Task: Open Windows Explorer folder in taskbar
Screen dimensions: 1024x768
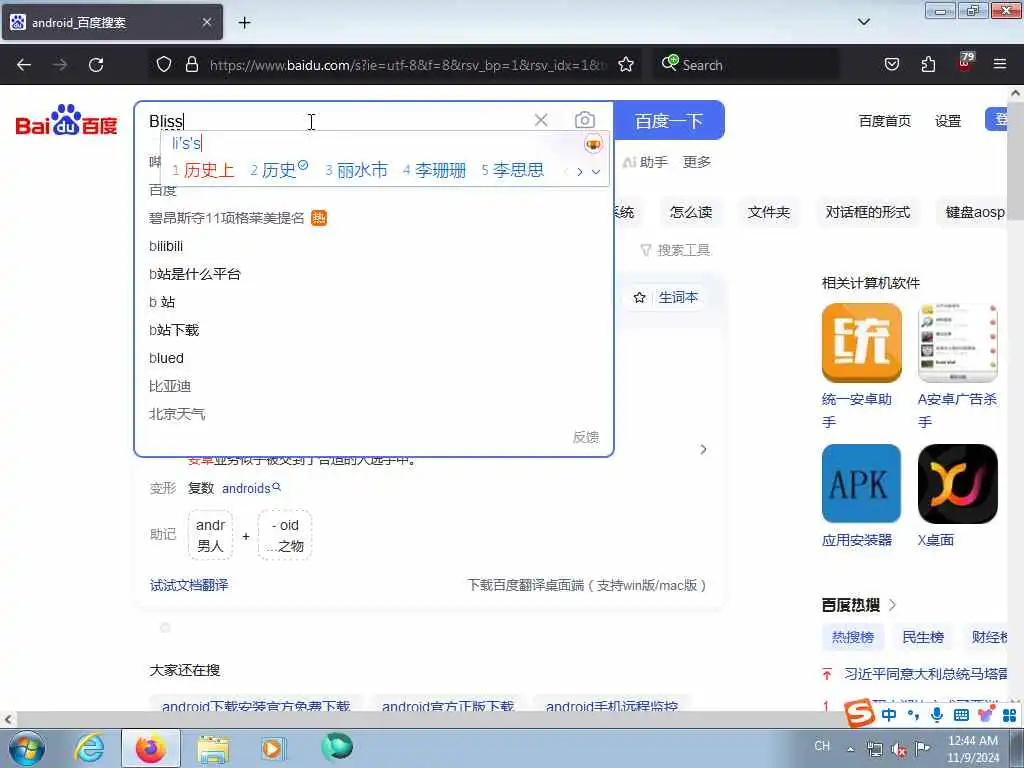Action: (x=213, y=749)
